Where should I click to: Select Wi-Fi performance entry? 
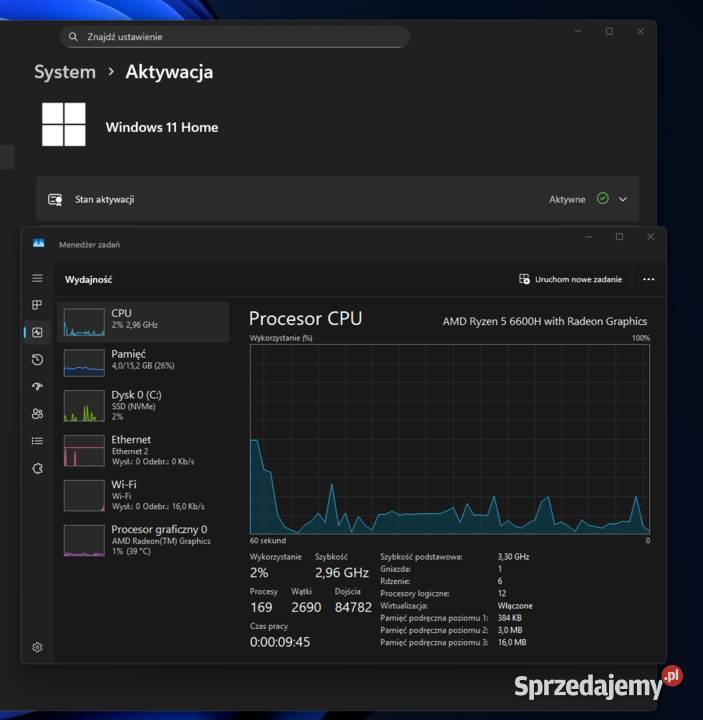pos(143,495)
